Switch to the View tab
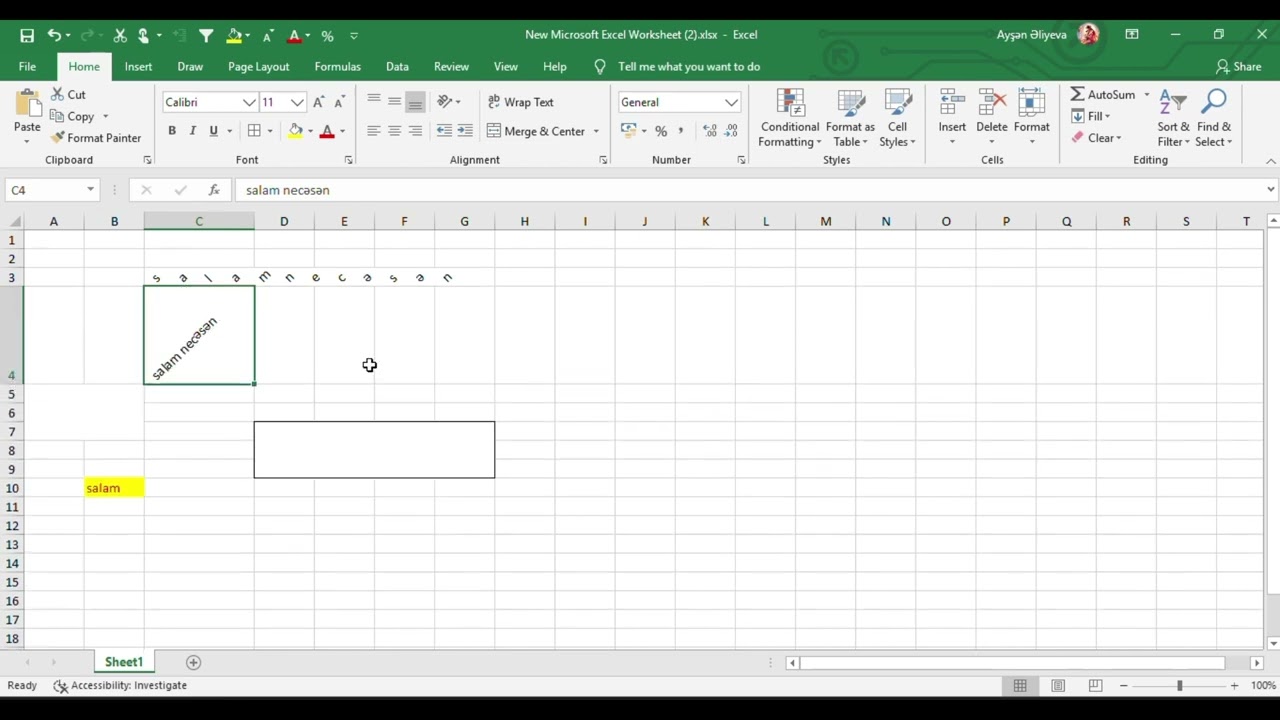 [x=506, y=66]
